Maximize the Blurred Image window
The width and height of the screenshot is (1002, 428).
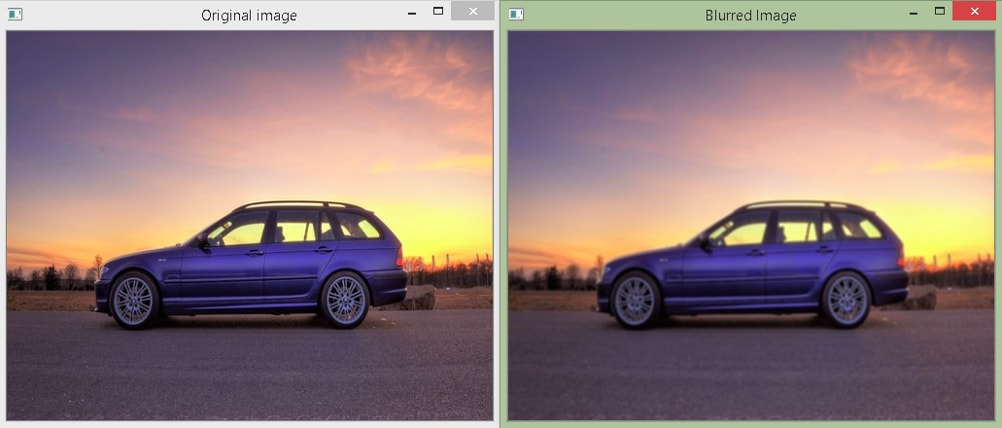[x=939, y=11]
